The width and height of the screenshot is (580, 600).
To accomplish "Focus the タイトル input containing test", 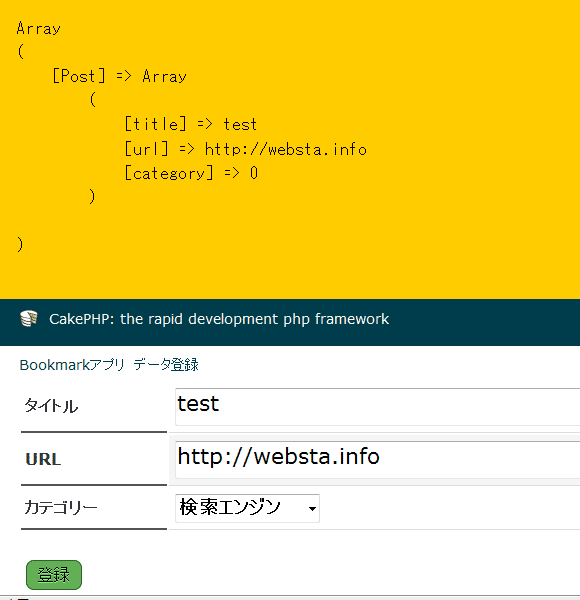I will [x=378, y=407].
